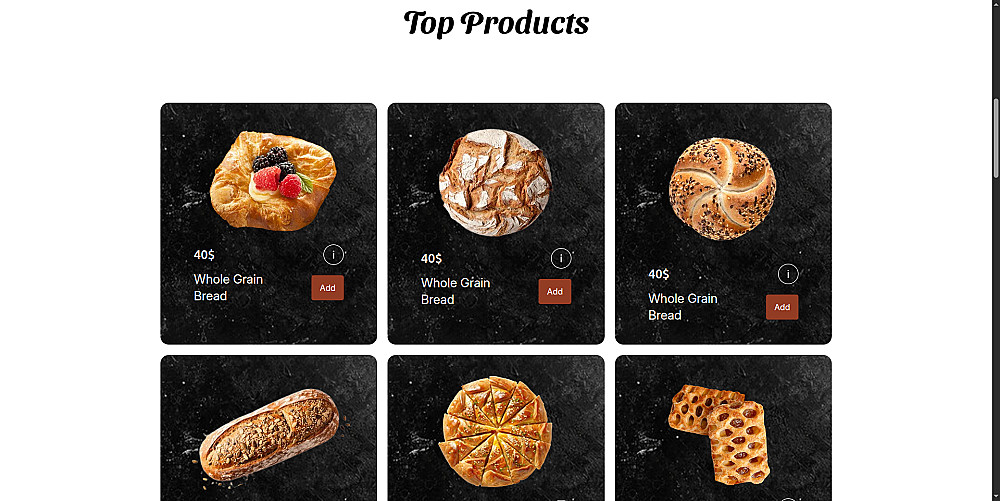Show info for the seeded kaiser roll card
This screenshot has width=1000, height=501.
click(x=788, y=274)
